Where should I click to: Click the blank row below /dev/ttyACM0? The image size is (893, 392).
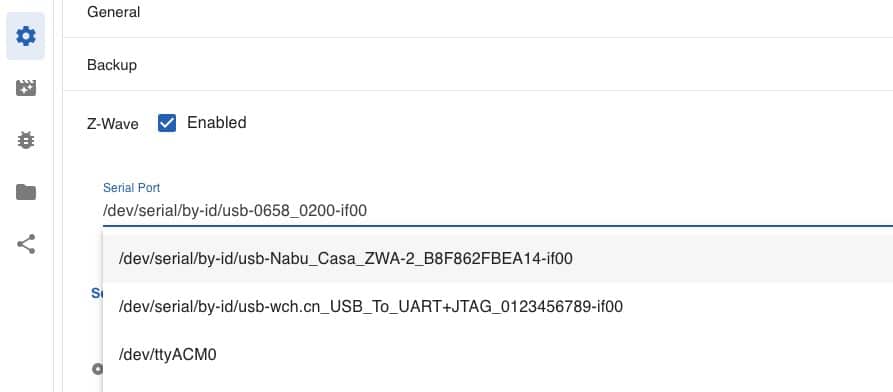click(x=498, y=385)
